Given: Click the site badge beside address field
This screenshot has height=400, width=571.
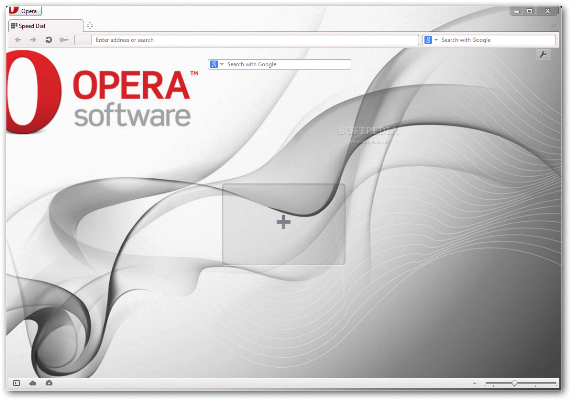Looking at the screenshot, I should (83, 40).
